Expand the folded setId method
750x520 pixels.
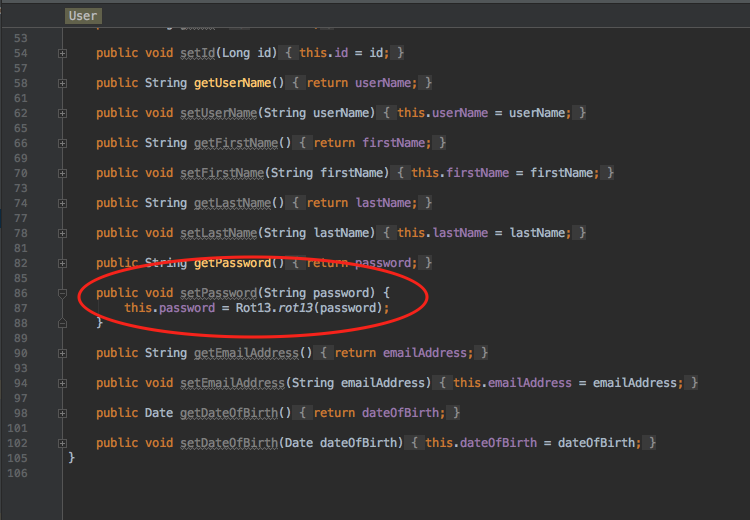(x=62, y=53)
